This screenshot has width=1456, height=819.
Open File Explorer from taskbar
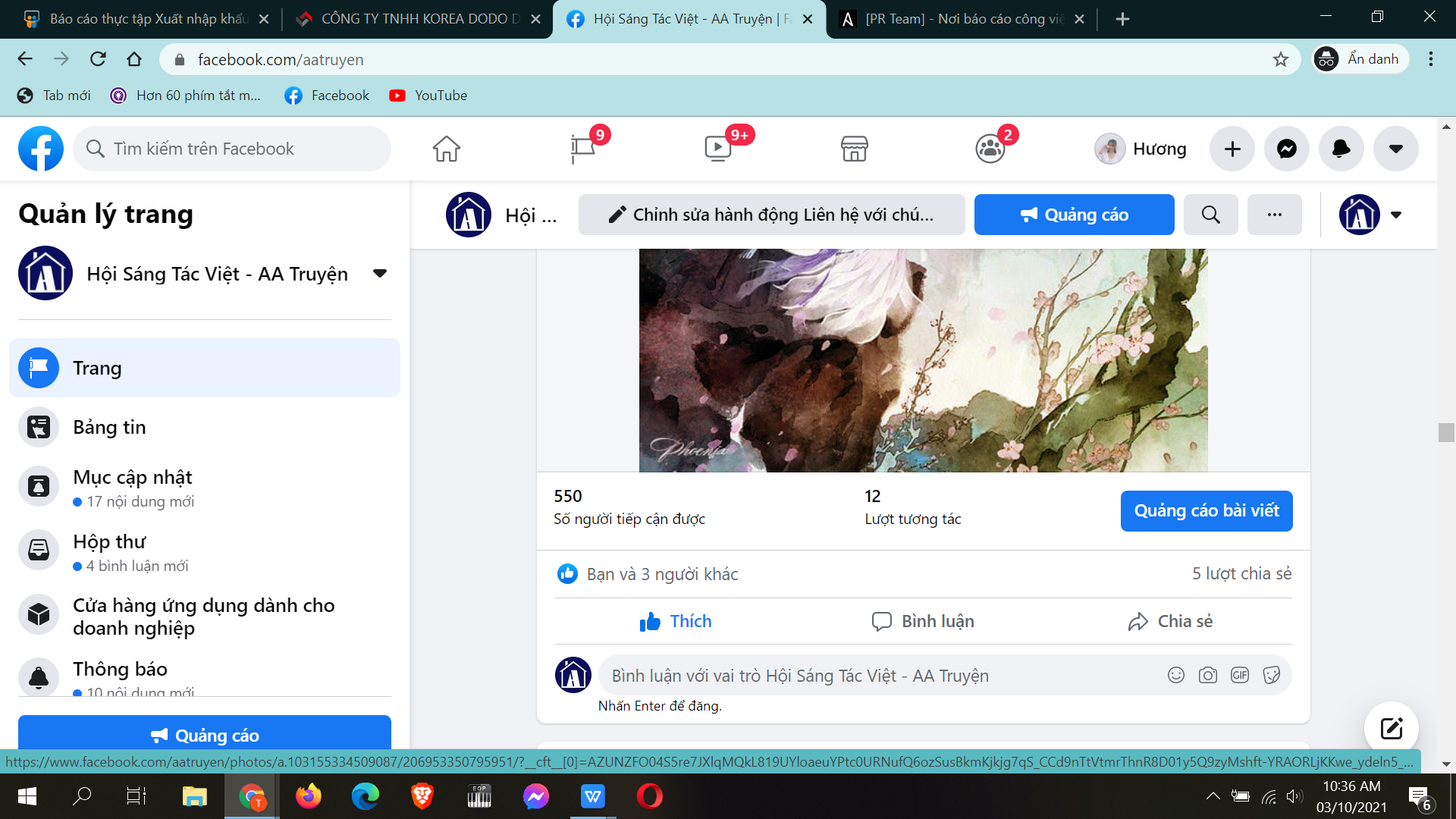pos(195,796)
